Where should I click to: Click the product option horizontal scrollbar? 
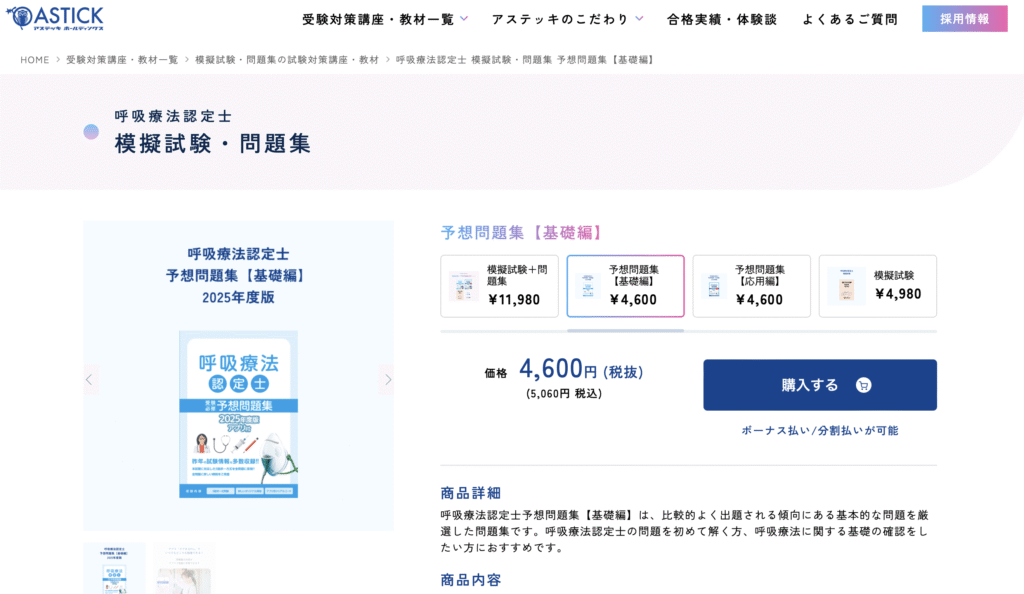pyautogui.click(x=625, y=330)
